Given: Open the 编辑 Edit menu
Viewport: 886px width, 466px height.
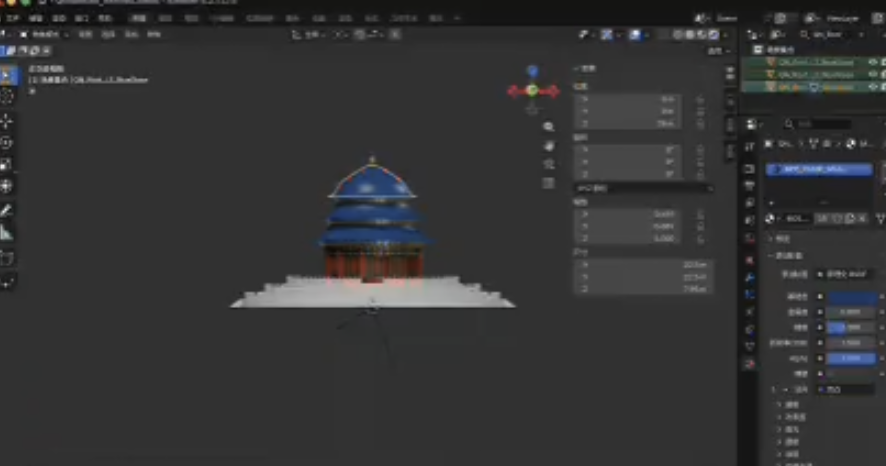Looking at the screenshot, I should [x=36, y=18].
